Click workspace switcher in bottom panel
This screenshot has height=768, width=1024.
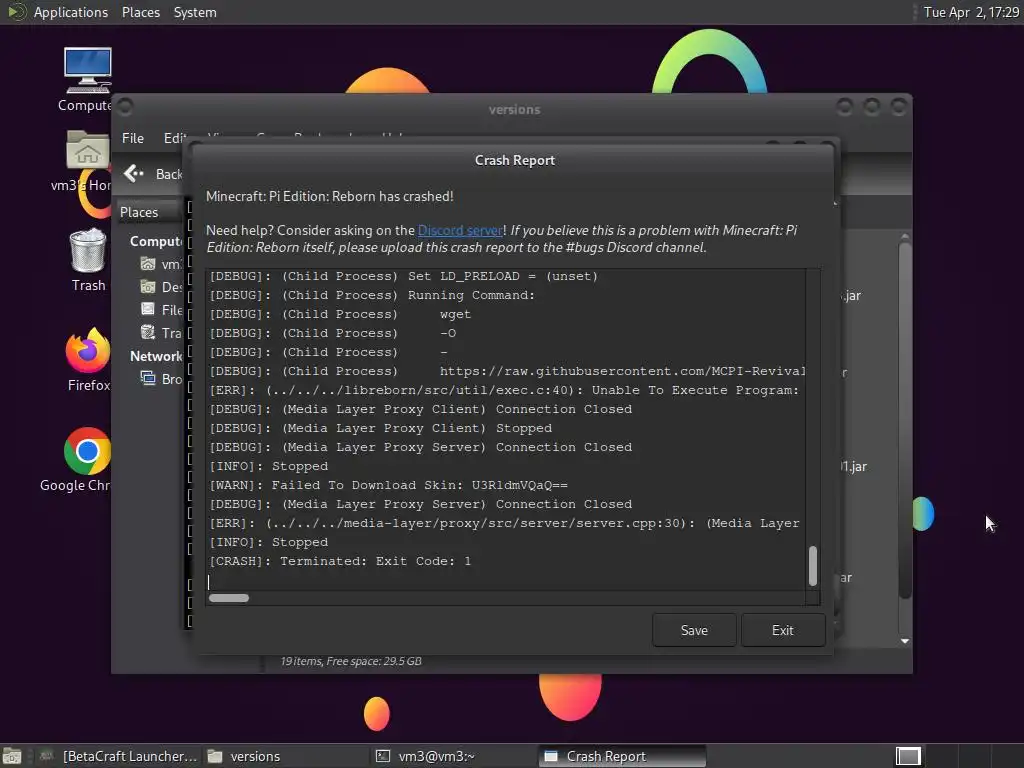click(x=908, y=756)
